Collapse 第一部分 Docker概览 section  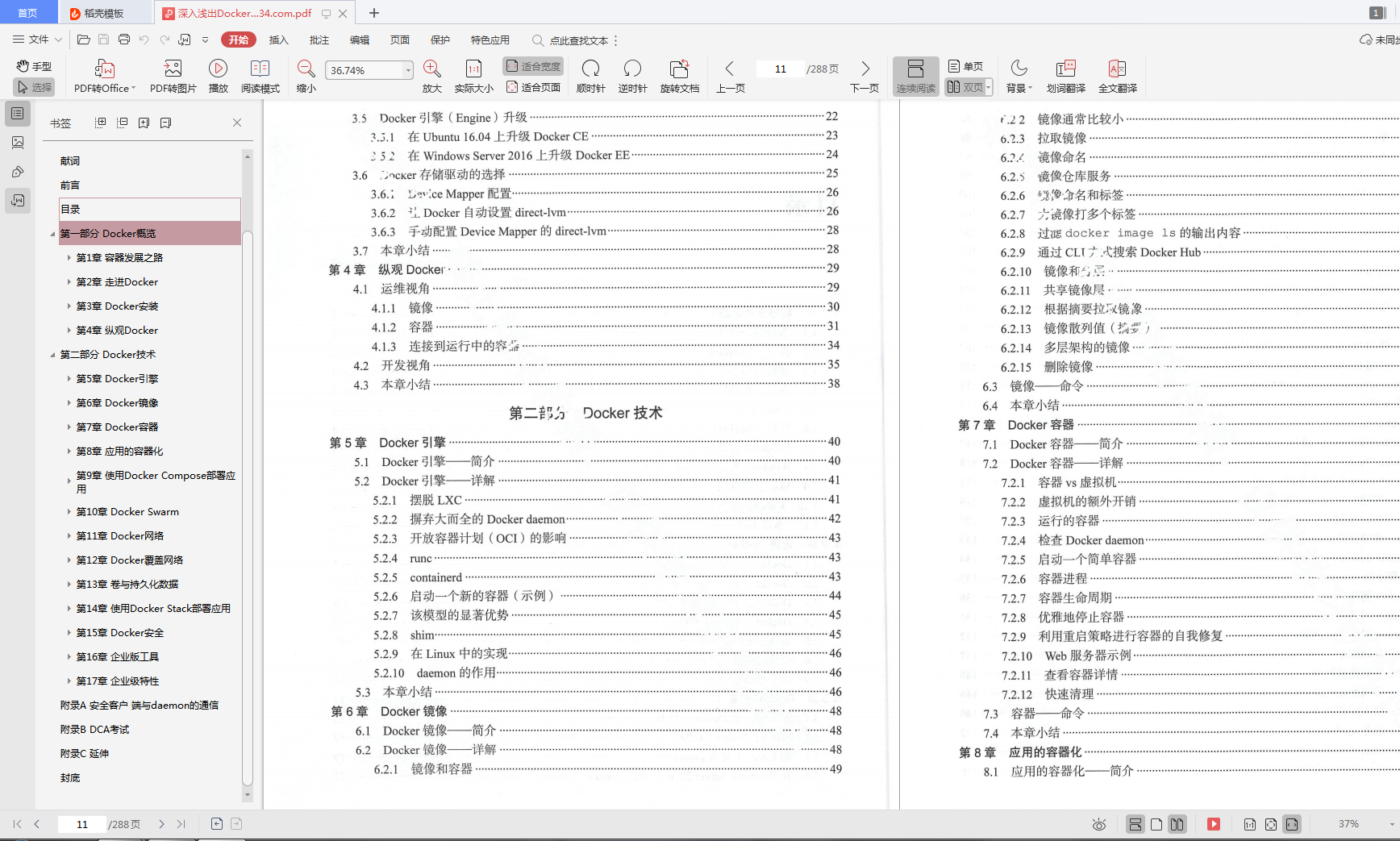click(53, 234)
